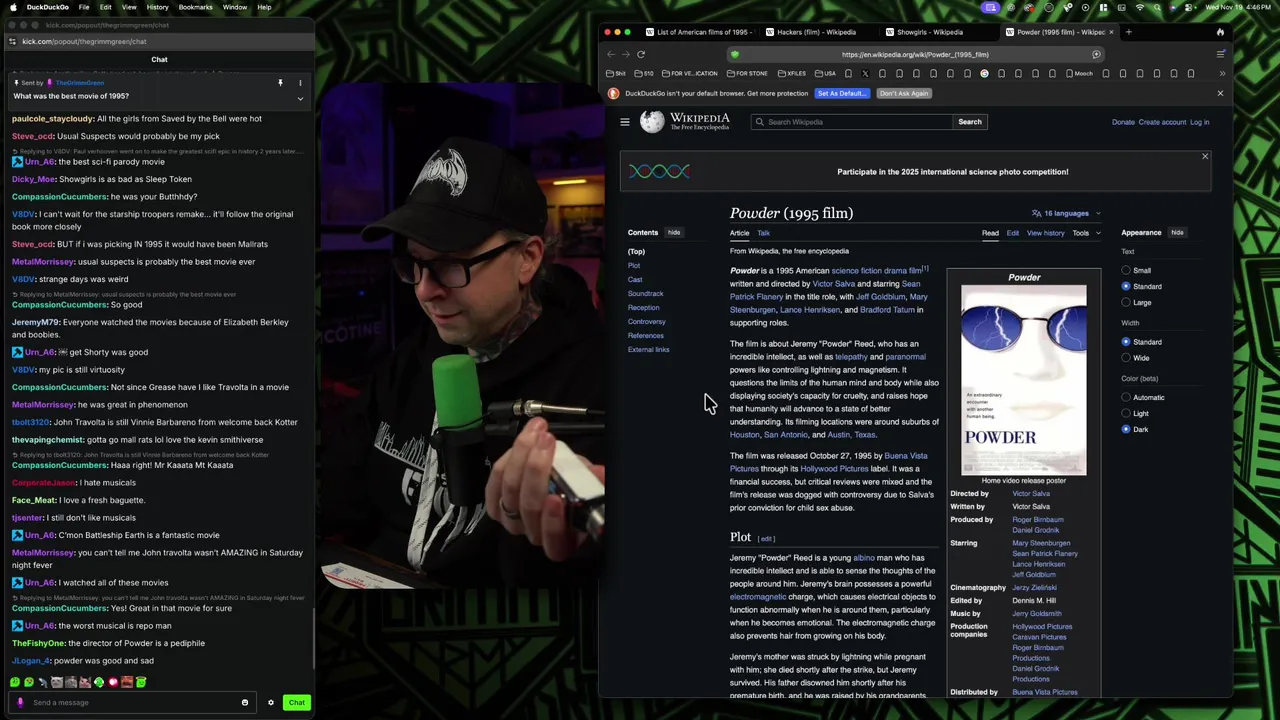Open the XFILES bookmarks folder
The width and height of the screenshot is (1280, 720).
point(791,73)
